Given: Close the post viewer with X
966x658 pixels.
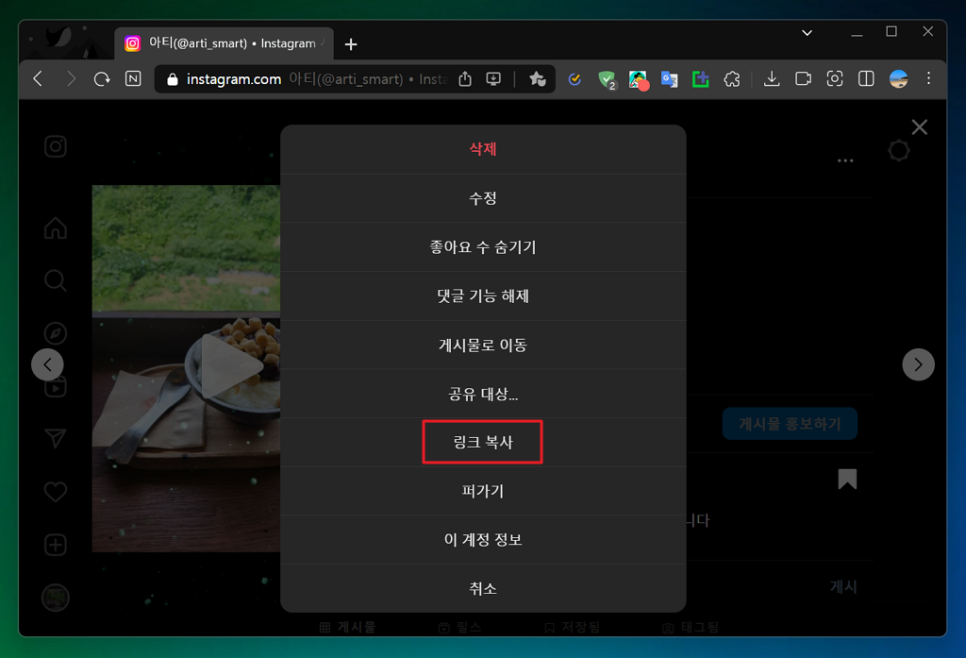Looking at the screenshot, I should 920,128.
